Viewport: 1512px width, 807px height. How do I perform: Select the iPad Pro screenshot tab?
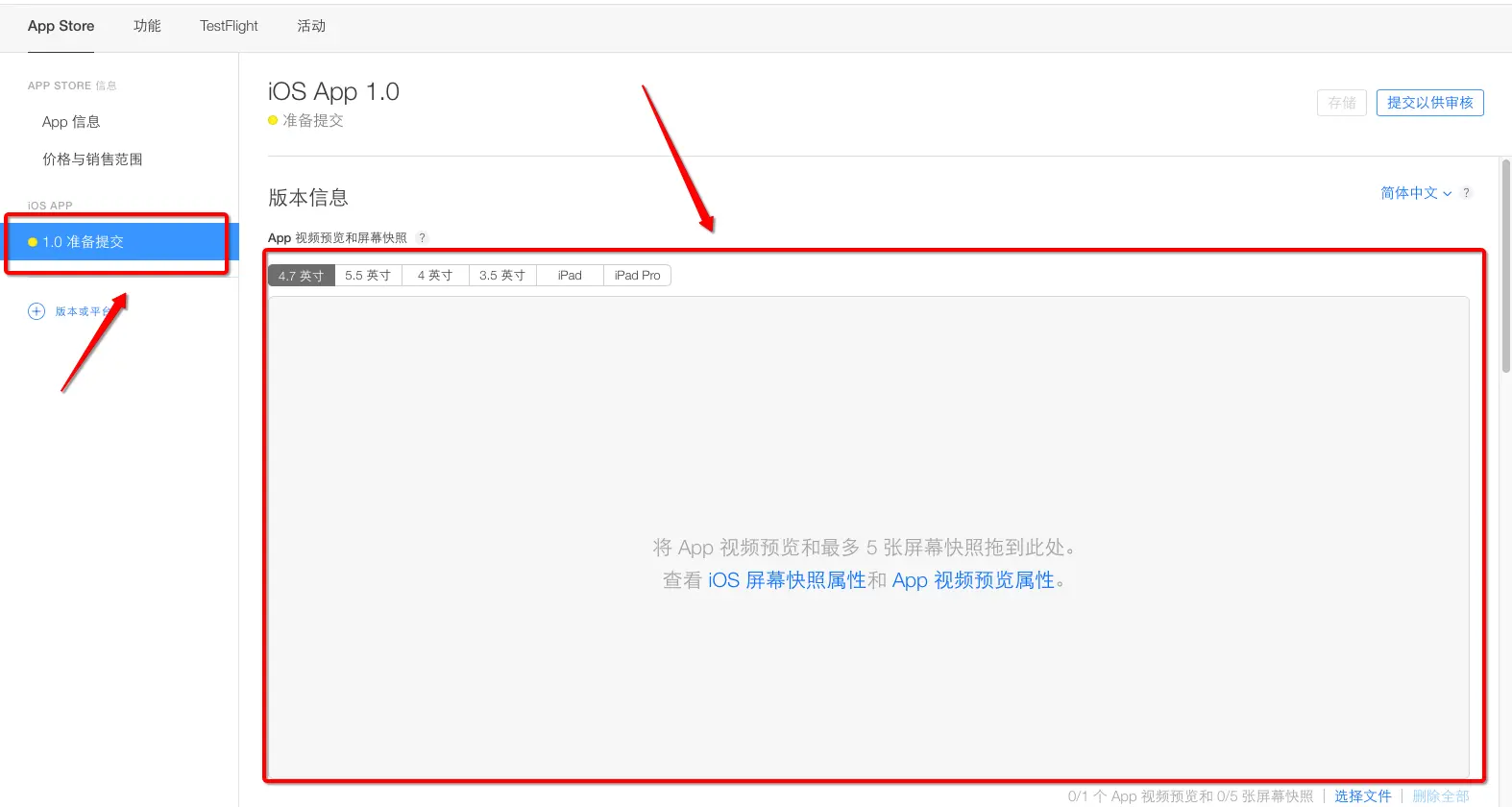[637, 276]
